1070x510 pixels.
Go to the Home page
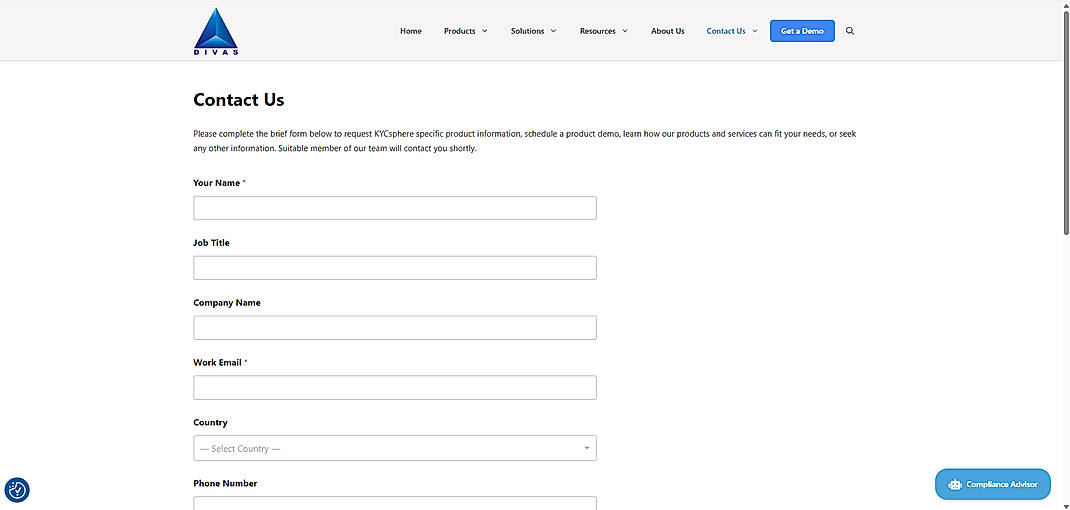(411, 31)
